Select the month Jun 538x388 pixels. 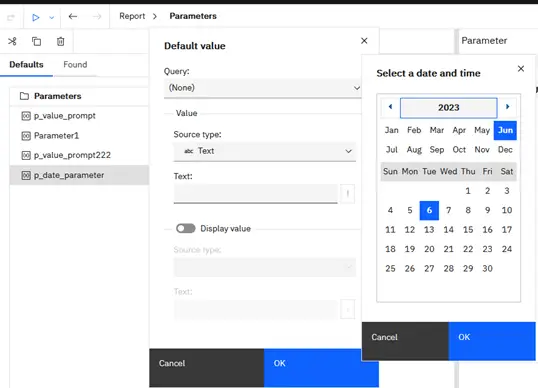pos(505,130)
